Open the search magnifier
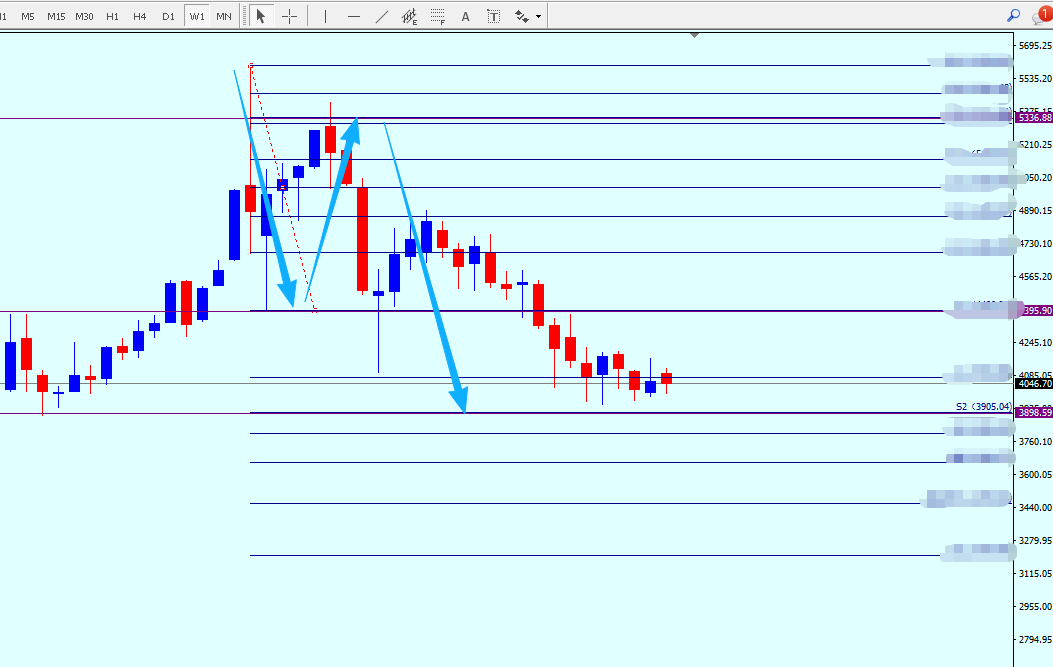 point(1013,15)
